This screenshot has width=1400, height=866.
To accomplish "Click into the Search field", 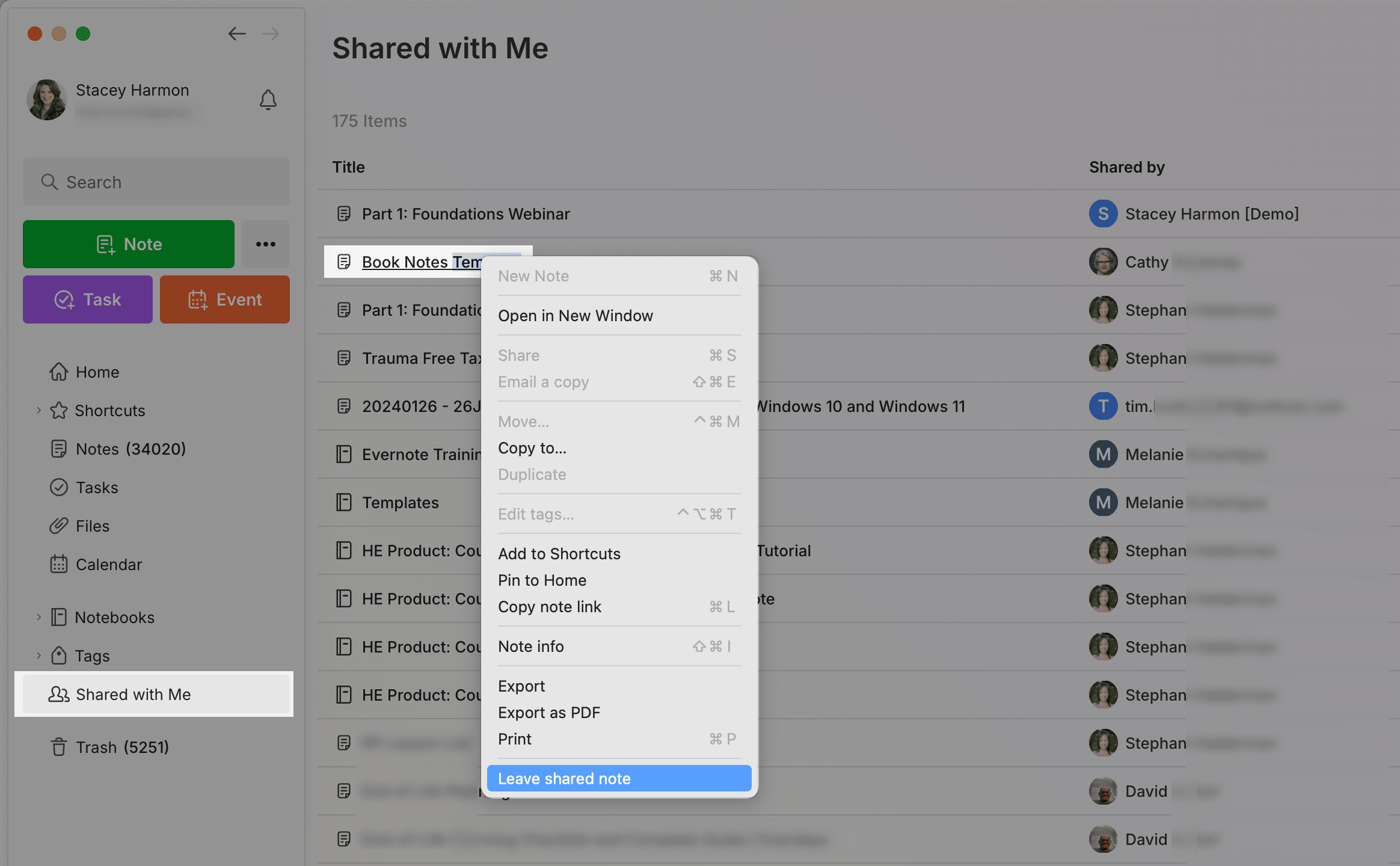I will (x=156, y=182).
